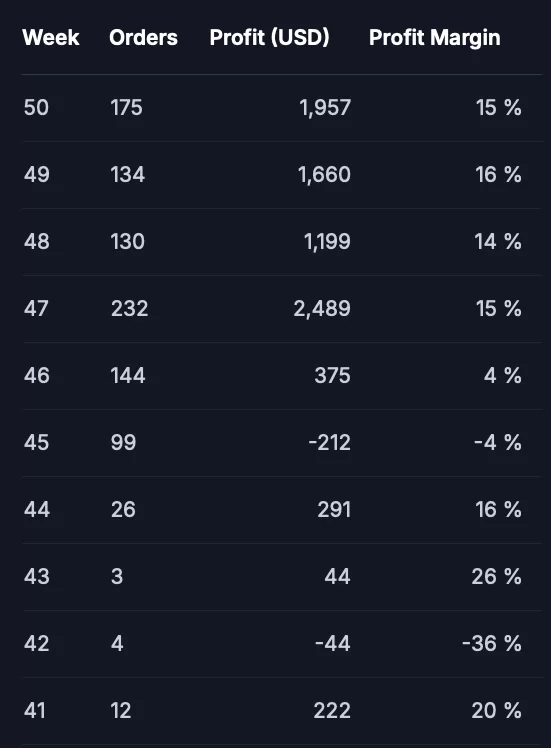Select the week 50 row number
Image resolution: width=551 pixels, height=748 pixels.
[x=36, y=107]
